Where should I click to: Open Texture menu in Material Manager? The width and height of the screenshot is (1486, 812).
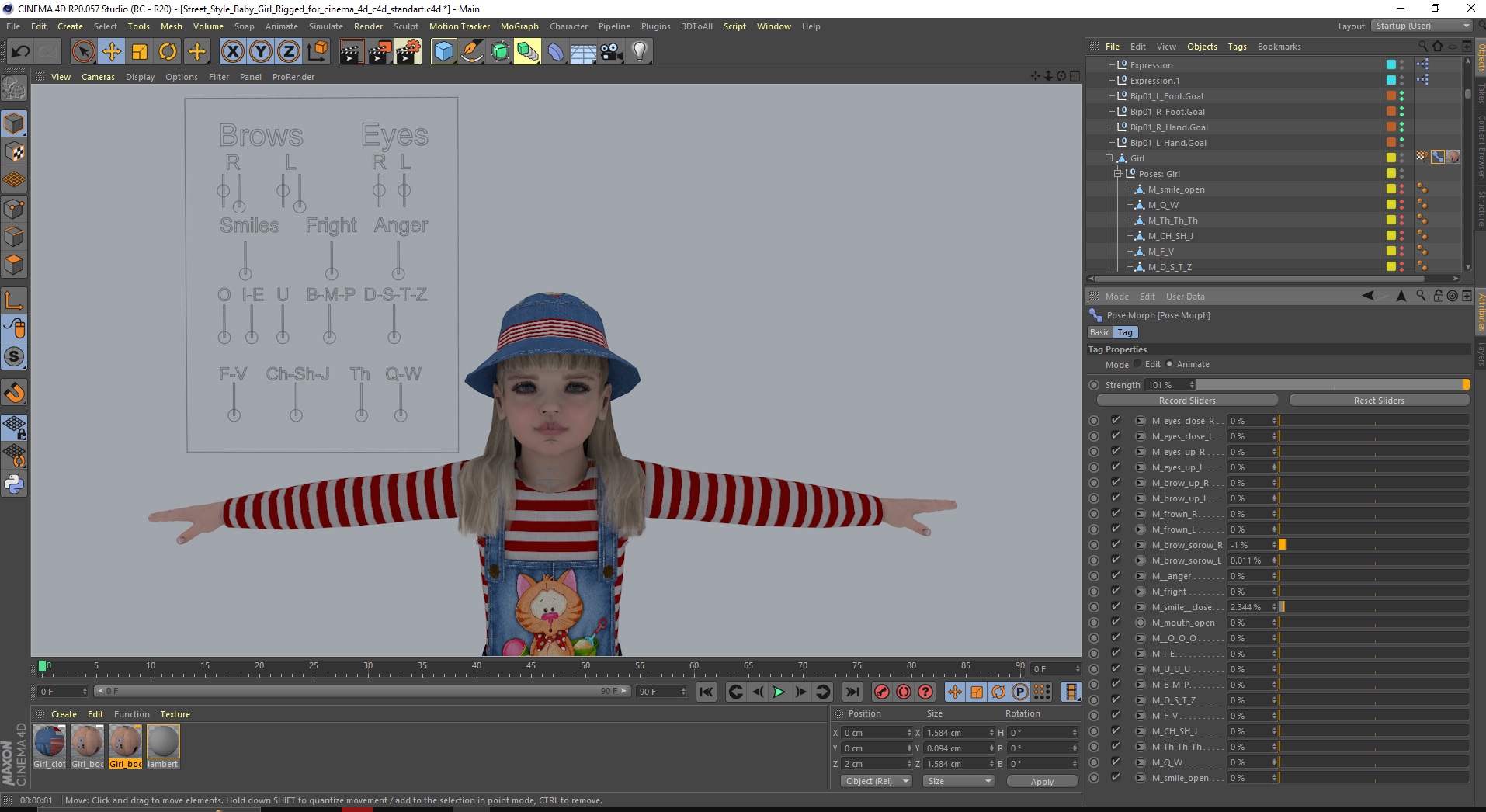tap(175, 714)
